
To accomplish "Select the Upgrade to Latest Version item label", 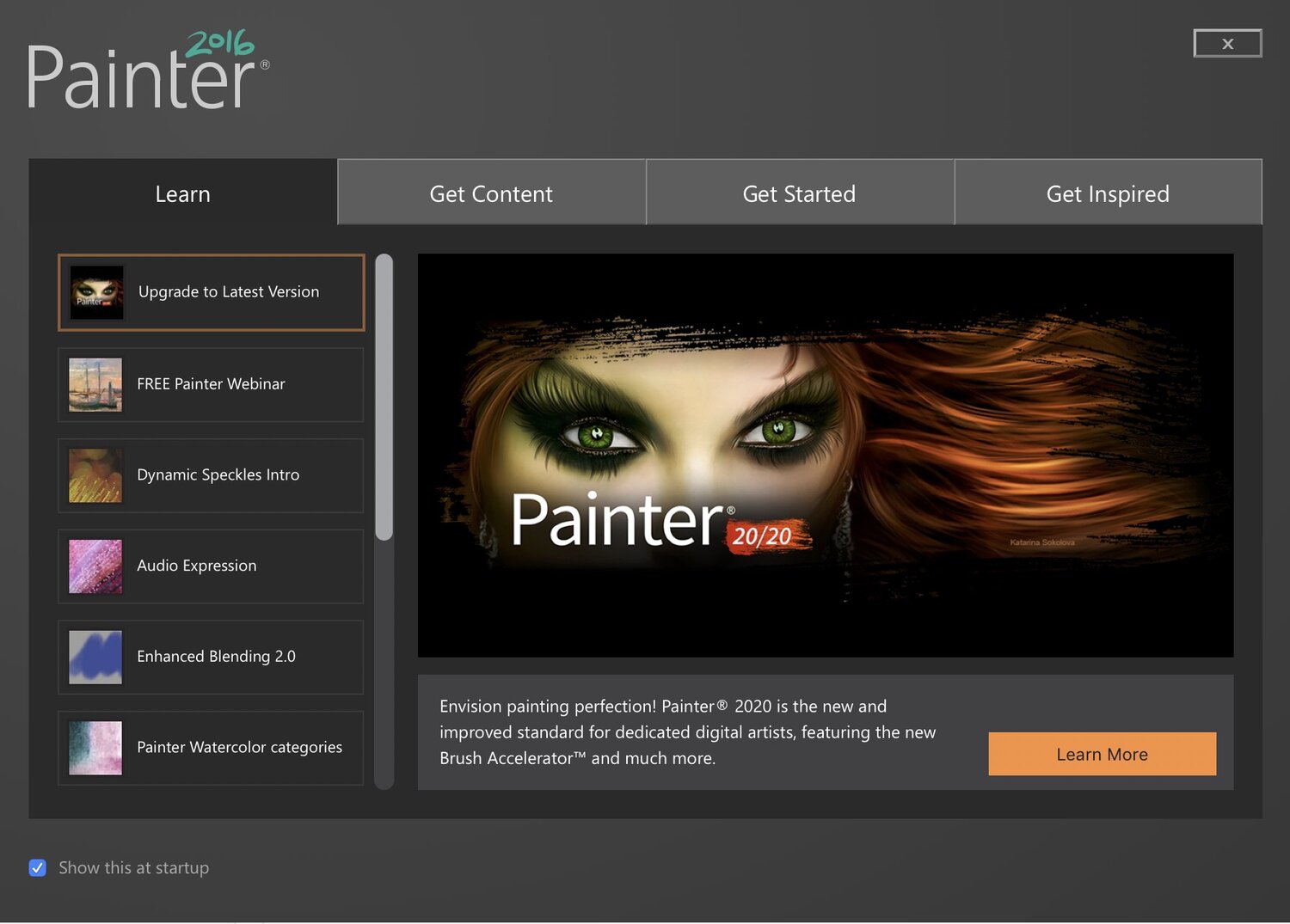I will click(229, 292).
